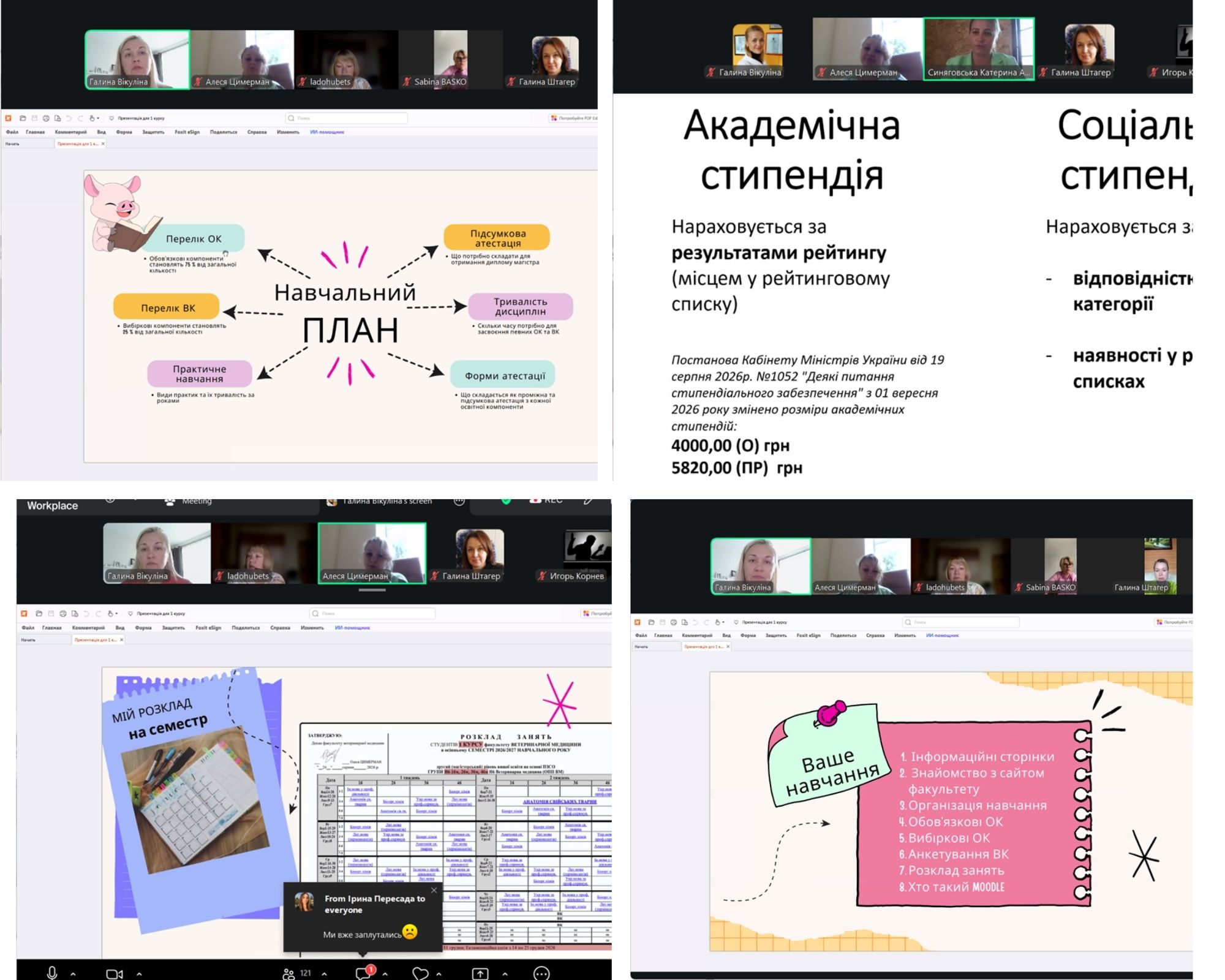1225x980 pixels.
Task: Click the 4000,00 (О) грн stipend amount
Action: 730,445
